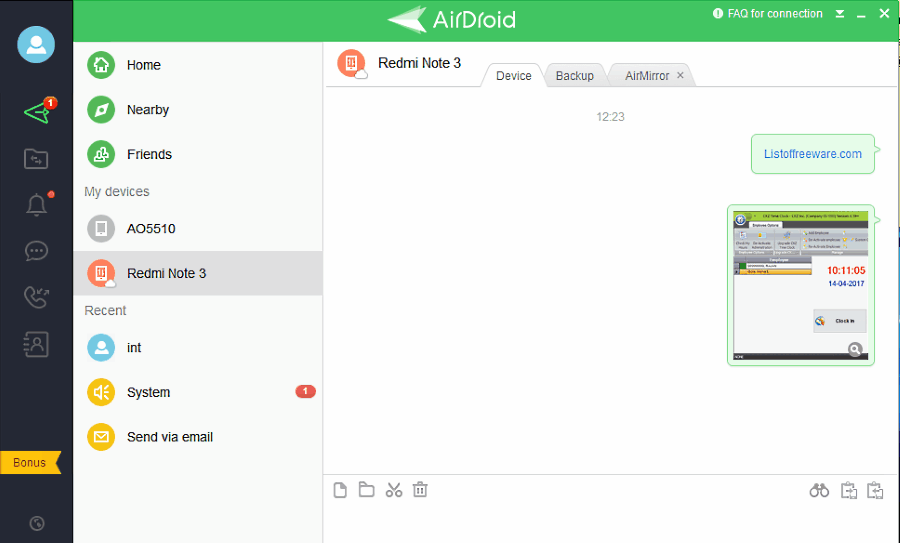Go to Home in the list
Viewport: 900px width, 543px height.
[x=198, y=65]
